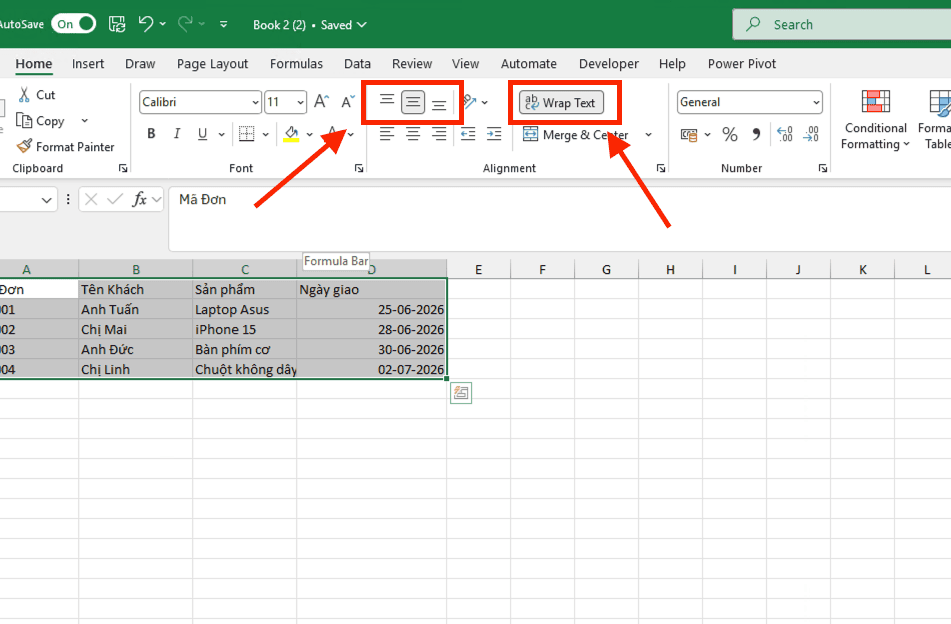Open the Page Layout tab

point(212,64)
